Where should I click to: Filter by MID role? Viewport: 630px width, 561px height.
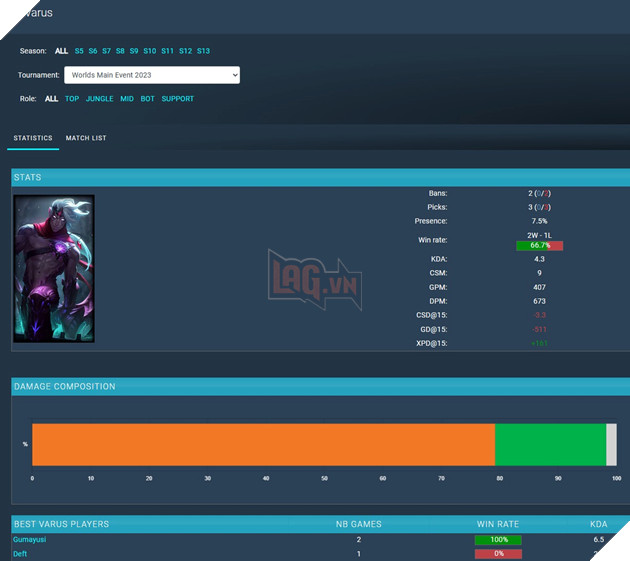click(x=127, y=99)
